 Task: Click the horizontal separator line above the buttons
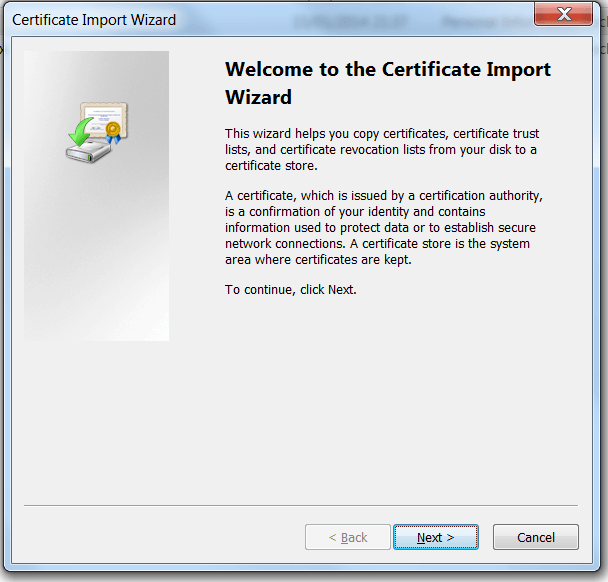300,505
